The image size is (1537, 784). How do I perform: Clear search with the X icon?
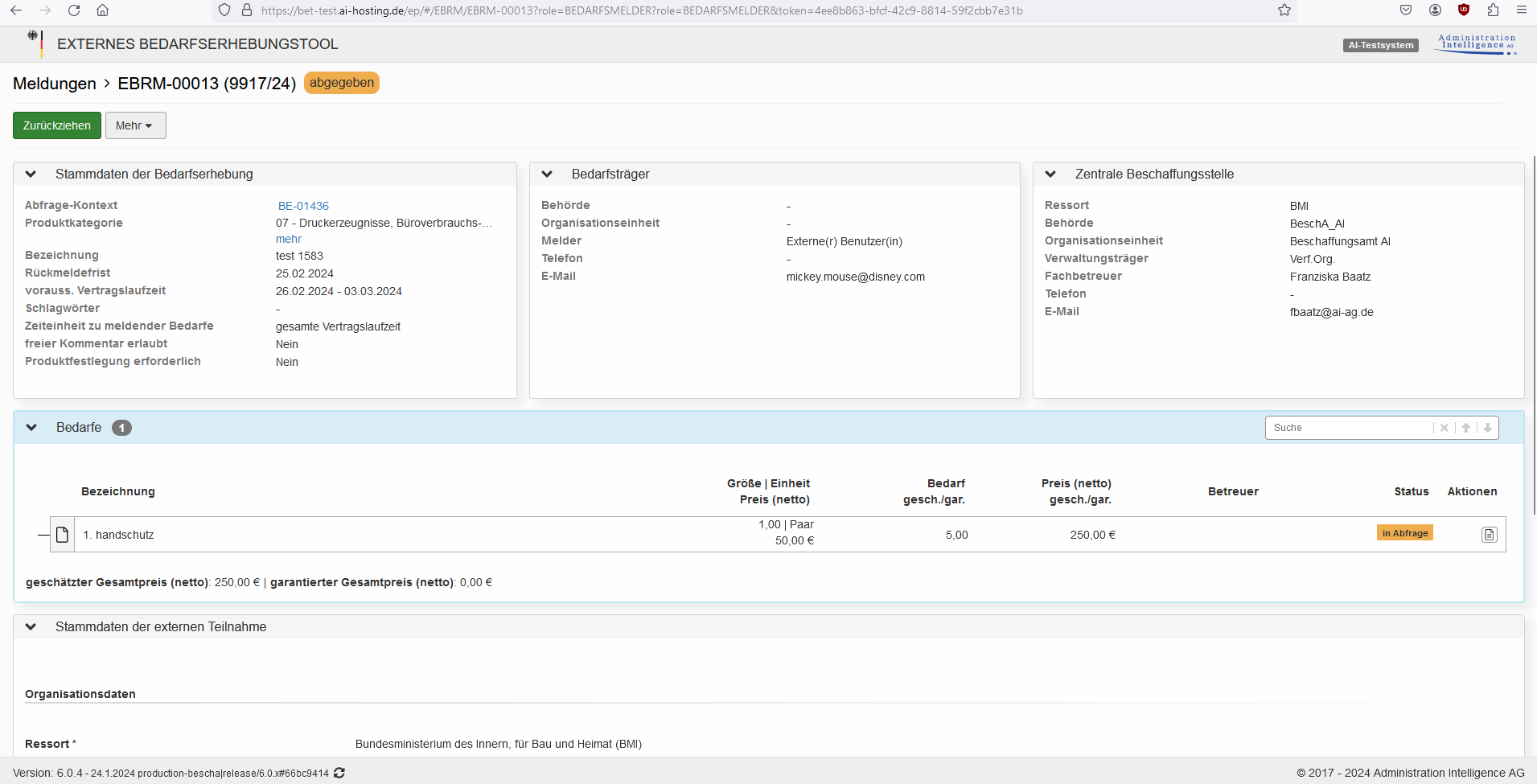[x=1444, y=428]
